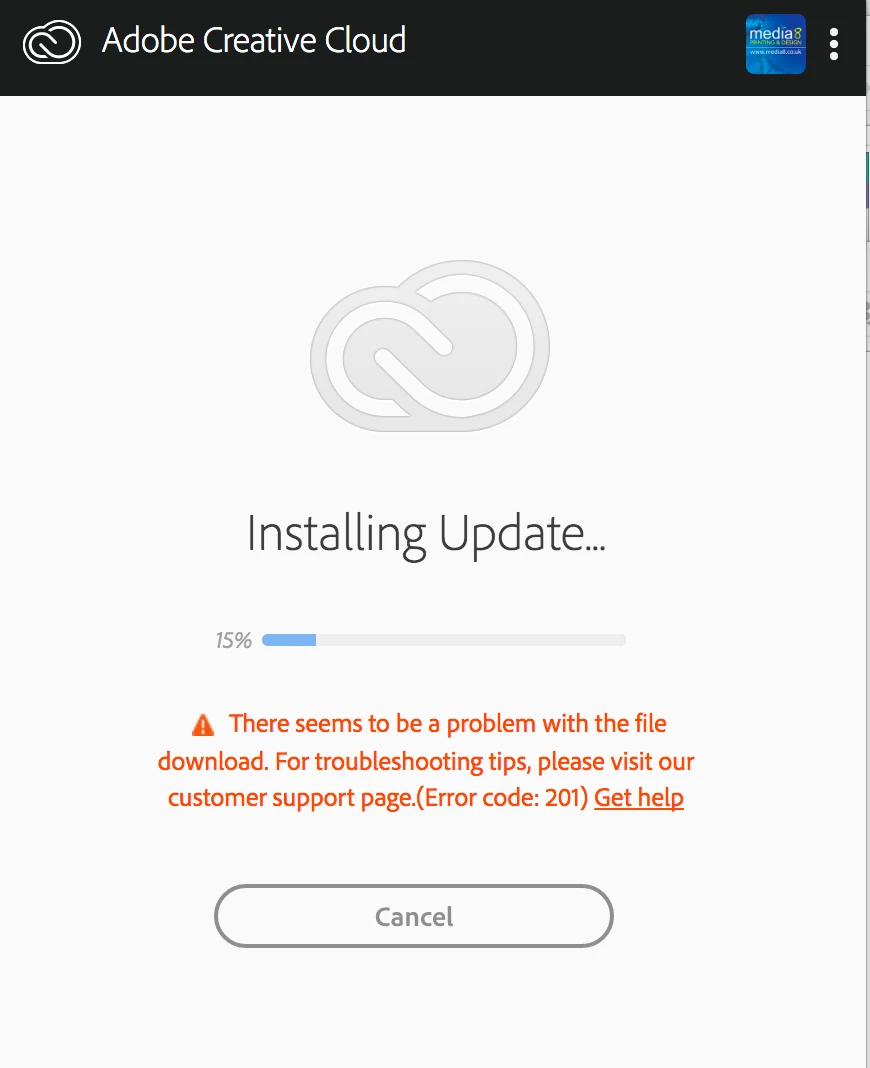Click the Installing Update… heading
This screenshot has height=1068, width=870.
click(x=426, y=535)
